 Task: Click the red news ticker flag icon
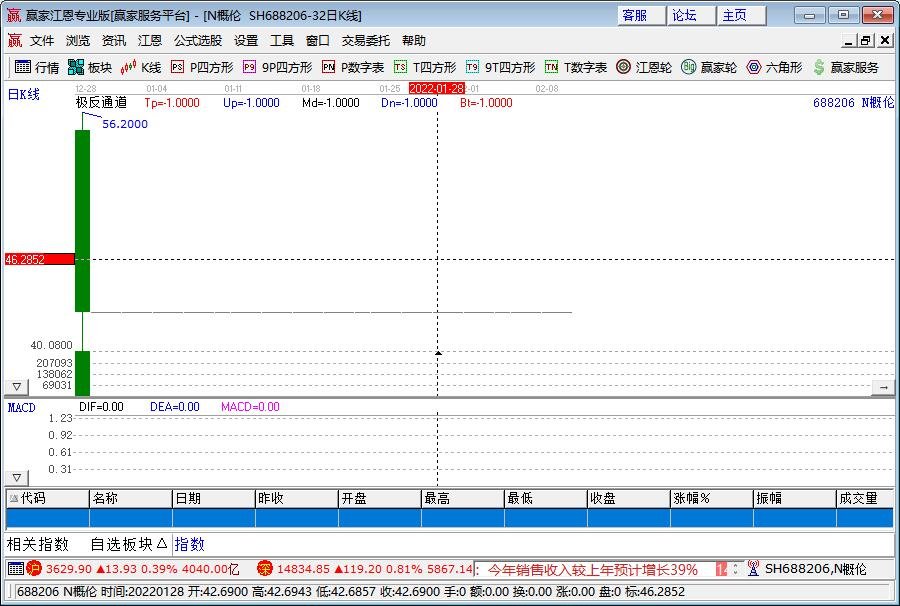(x=721, y=569)
